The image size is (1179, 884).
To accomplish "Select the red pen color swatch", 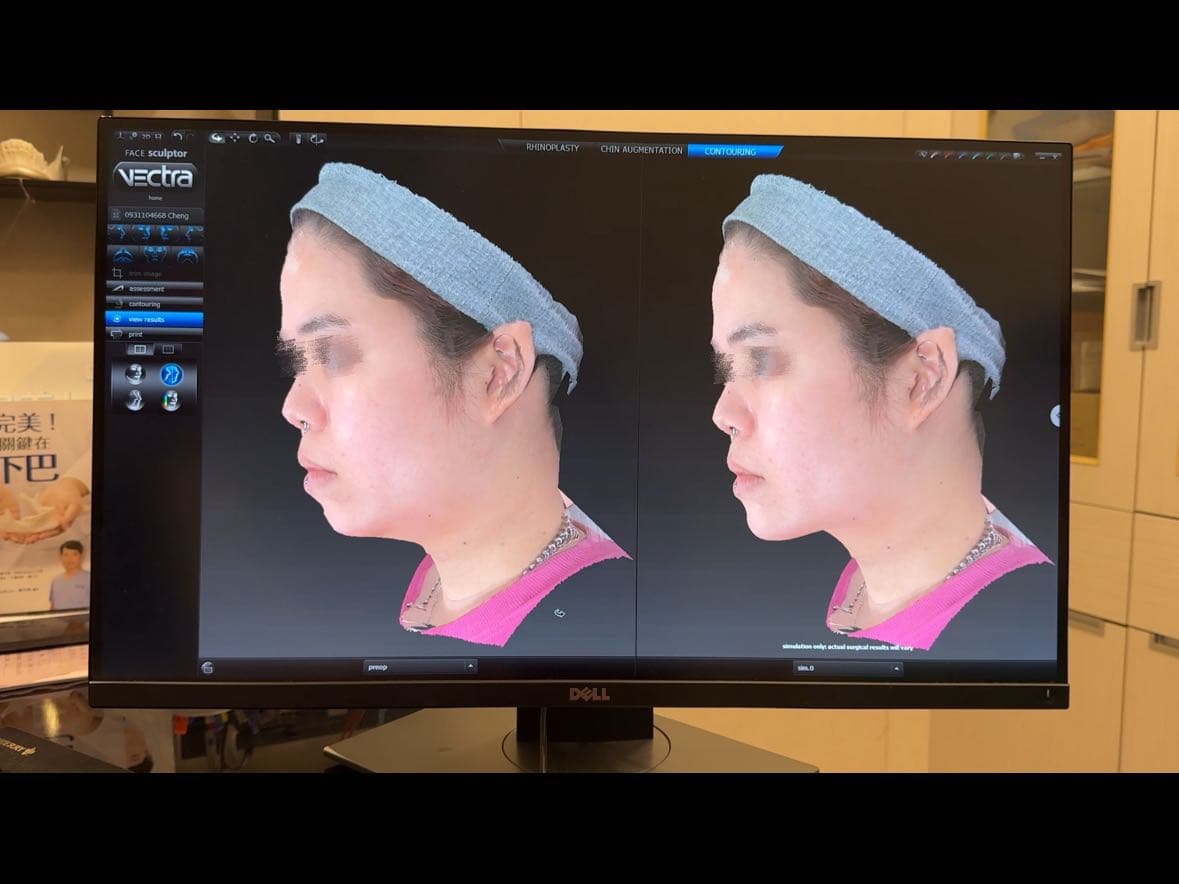I will coord(949,156).
